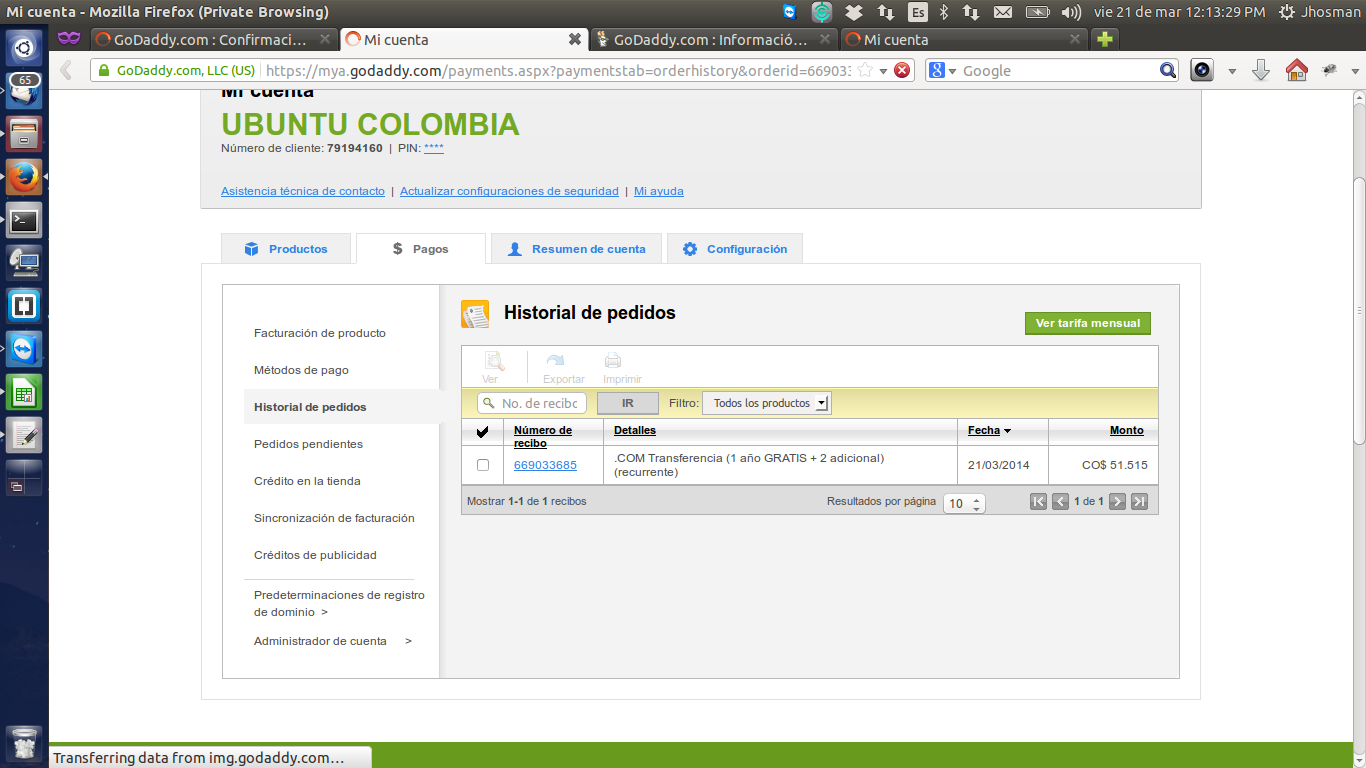This screenshot has height=768, width=1366.
Task: Toggle the select-all checkmark in table header
Action: click(x=483, y=432)
